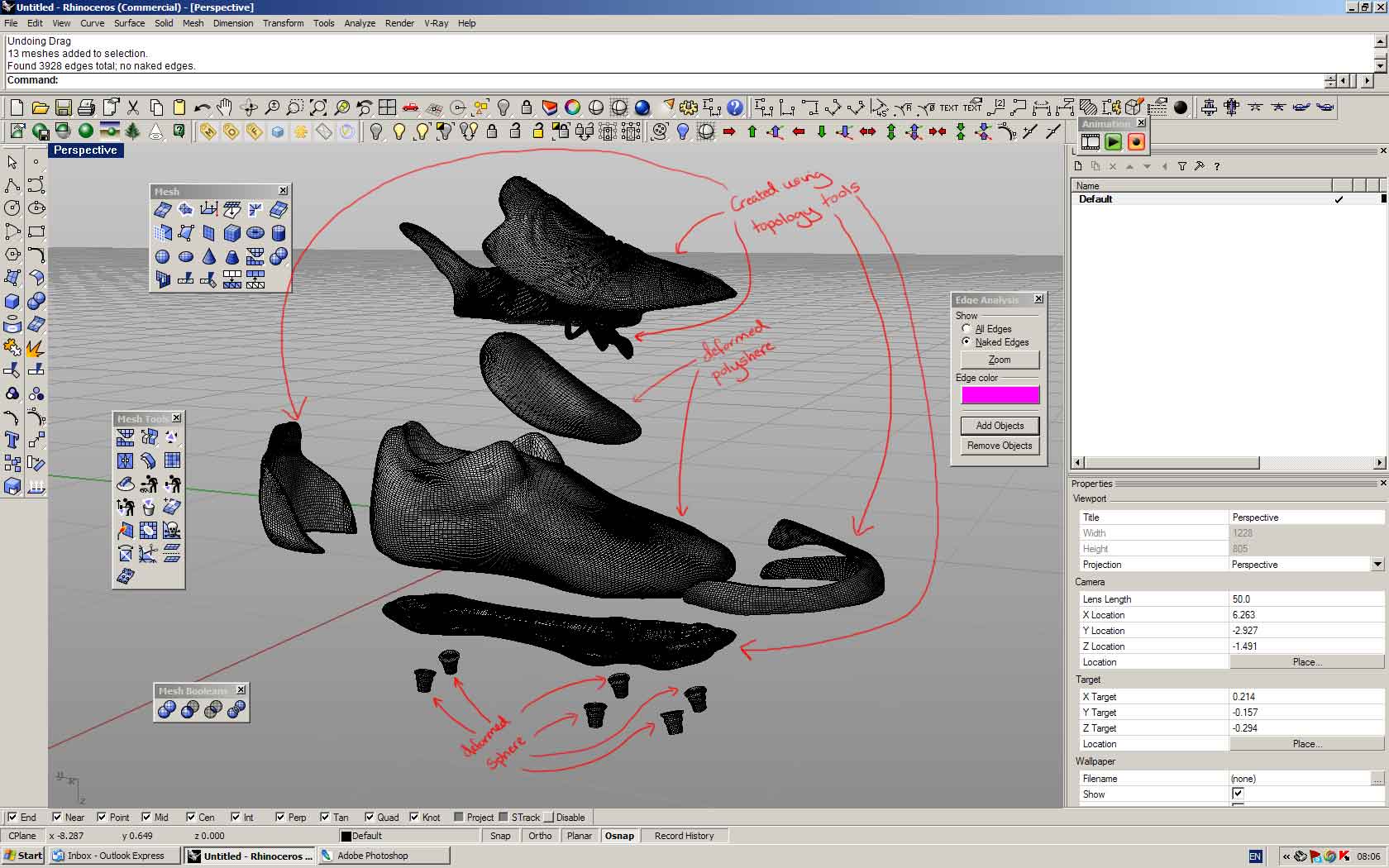This screenshot has height=868, width=1389.
Task: Click the hammer Tools icon in Layers panel
Action: (x=1200, y=166)
